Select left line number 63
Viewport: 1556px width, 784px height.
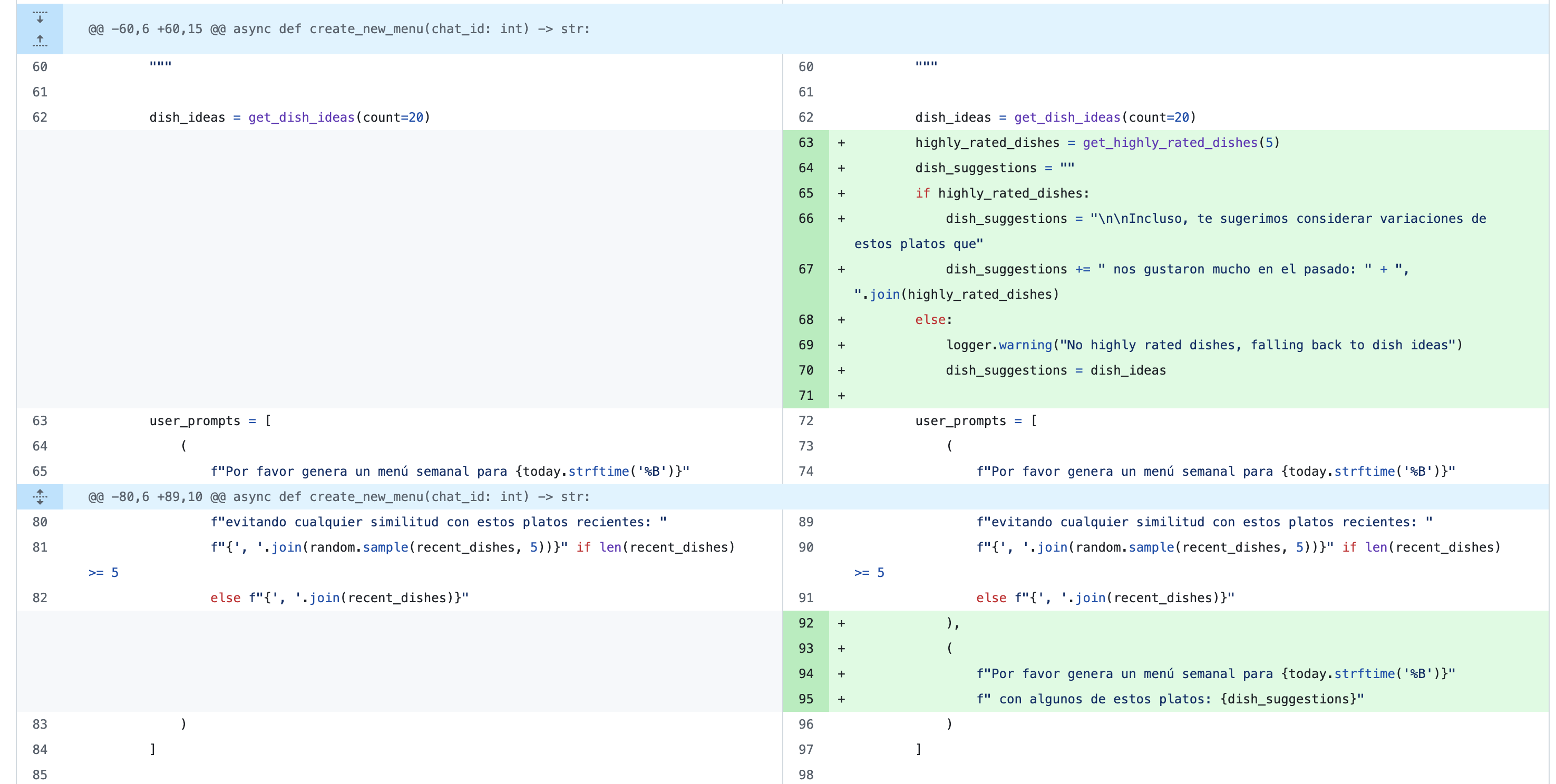(x=40, y=421)
